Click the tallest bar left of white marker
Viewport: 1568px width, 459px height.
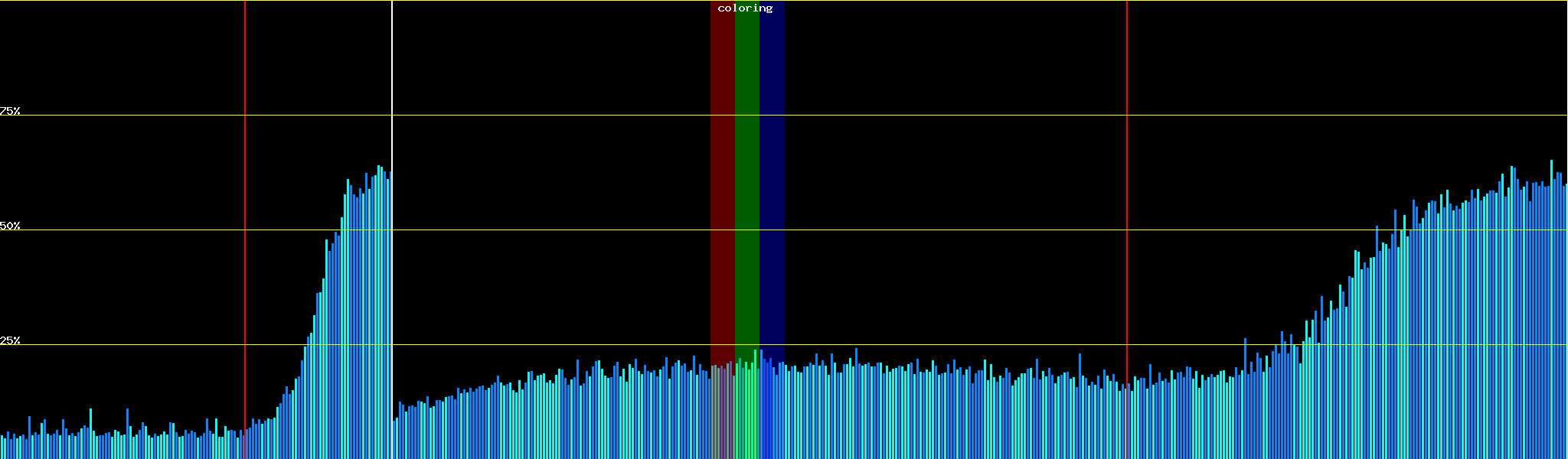pyautogui.click(x=378, y=306)
